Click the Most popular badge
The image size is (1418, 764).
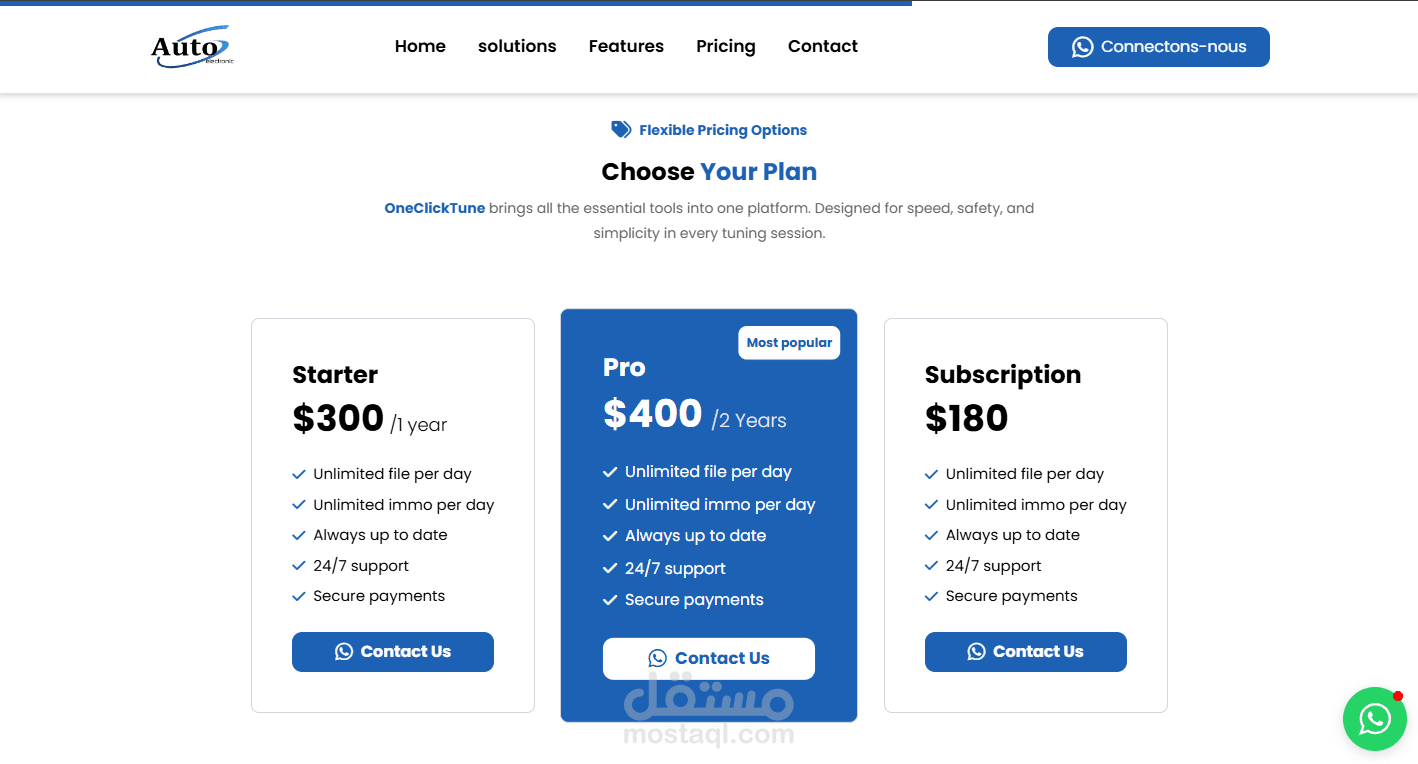pos(789,343)
